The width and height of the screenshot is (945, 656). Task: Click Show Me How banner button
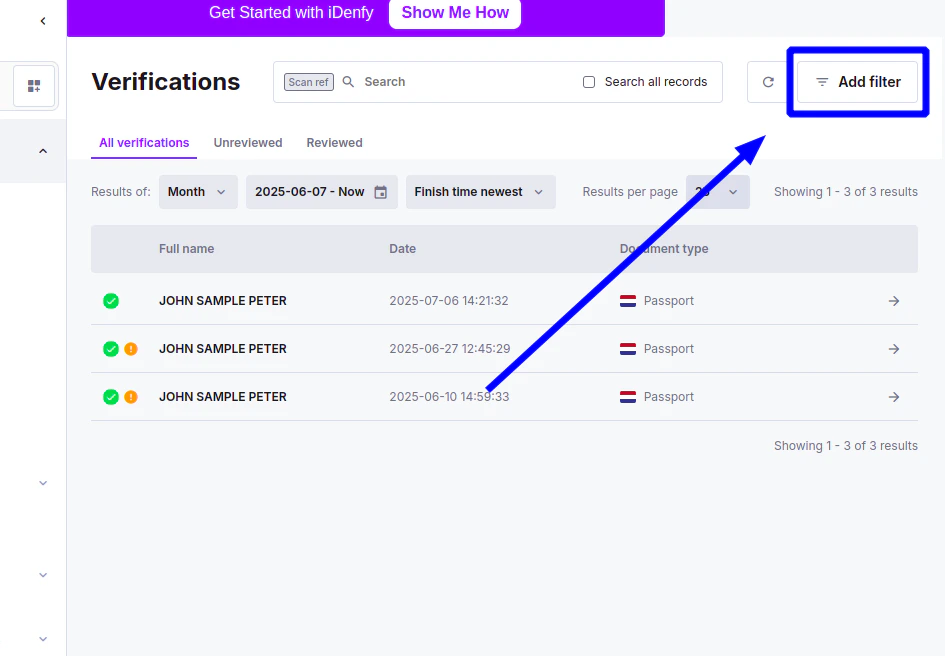[455, 13]
